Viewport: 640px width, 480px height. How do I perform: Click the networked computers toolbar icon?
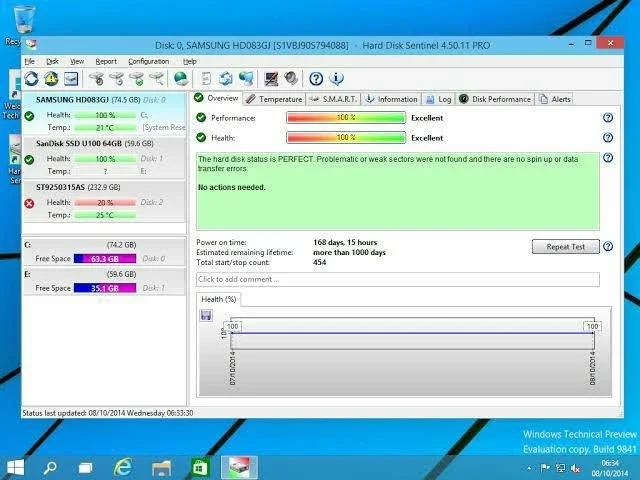point(246,78)
